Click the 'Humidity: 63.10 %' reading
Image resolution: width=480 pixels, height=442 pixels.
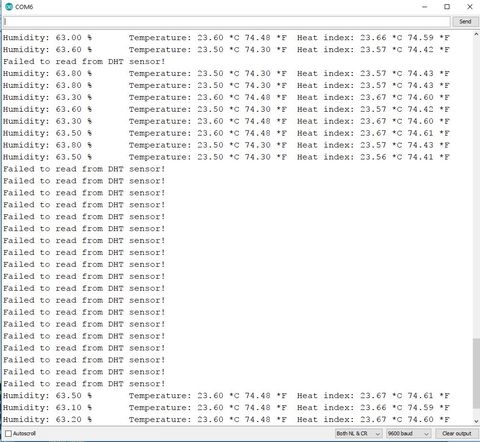tap(47, 408)
